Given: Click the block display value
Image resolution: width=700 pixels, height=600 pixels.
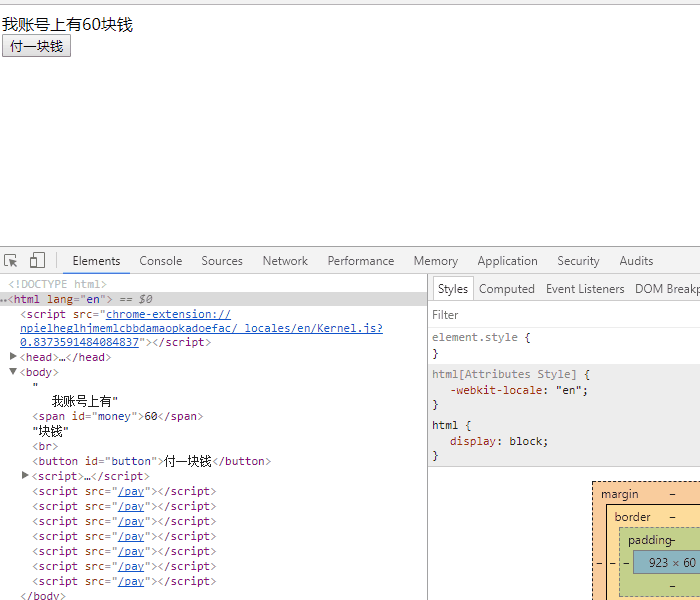Looking at the screenshot, I should (525, 441).
